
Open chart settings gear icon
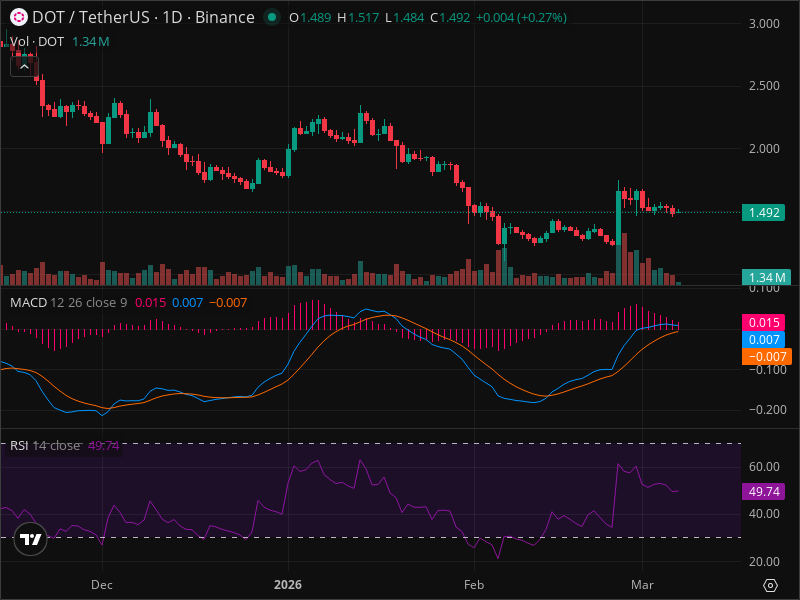click(770, 585)
